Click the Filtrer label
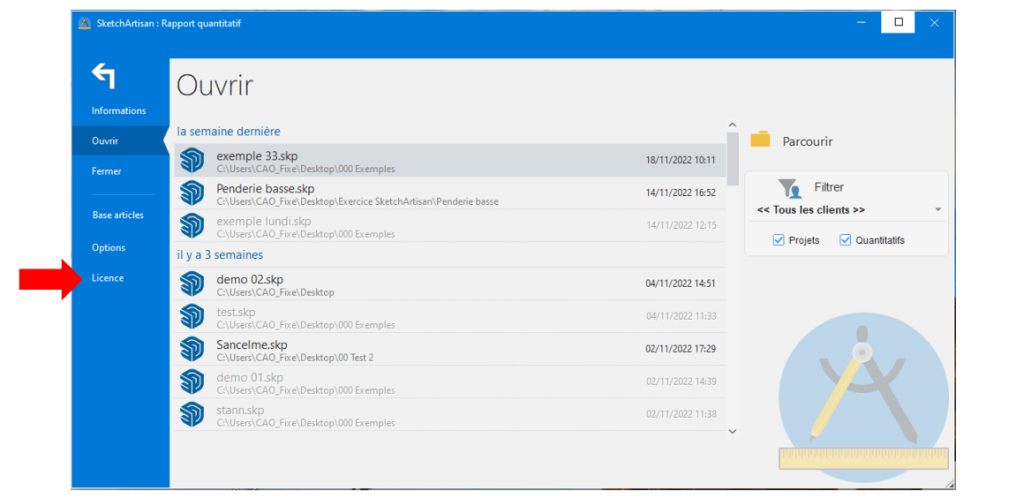1024x499 pixels. coord(829,187)
